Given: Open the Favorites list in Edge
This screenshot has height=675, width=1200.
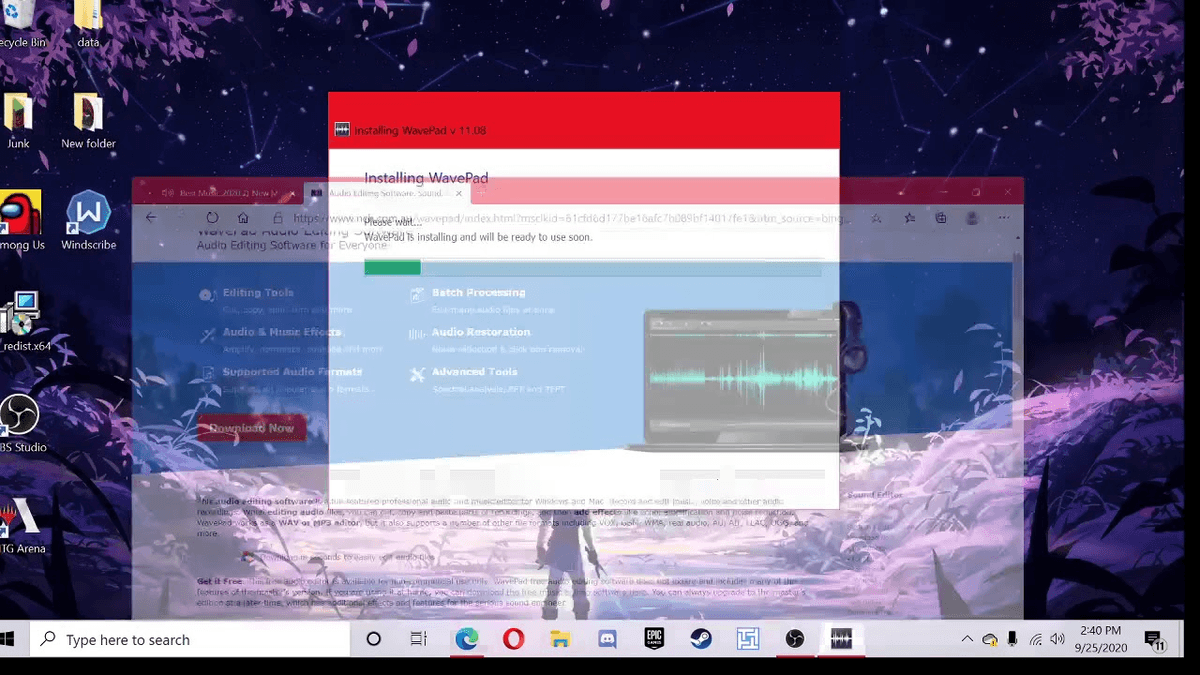Looking at the screenshot, I should (909, 218).
